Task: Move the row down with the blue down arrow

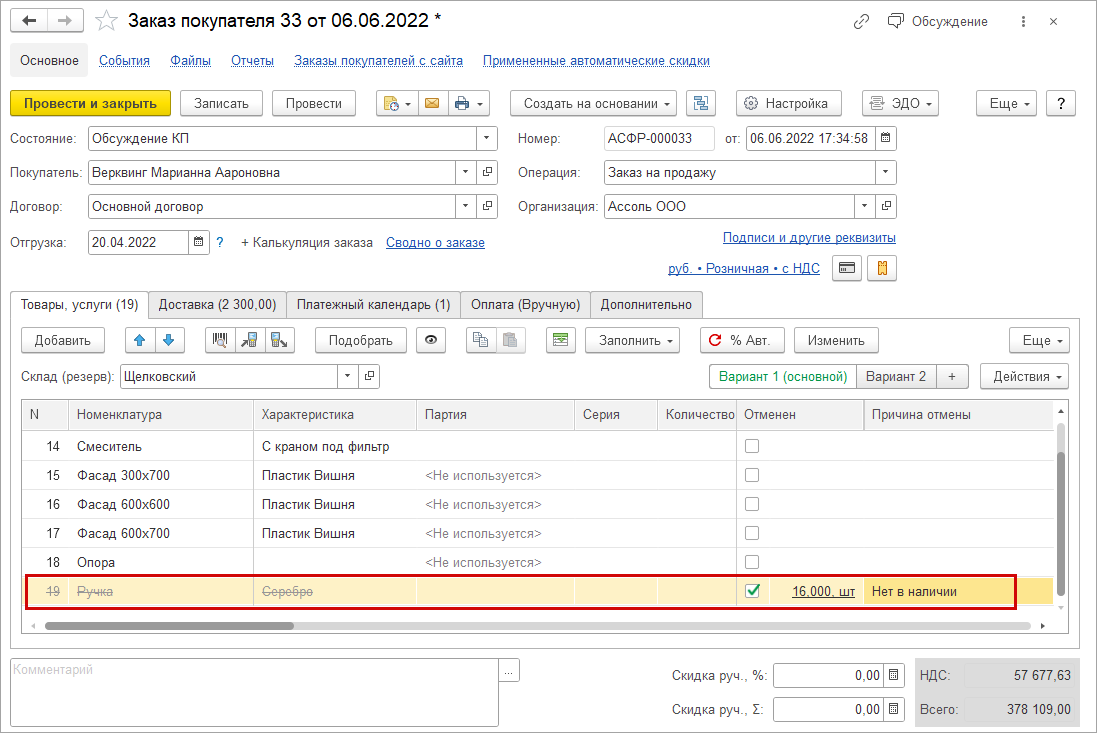Action: (x=169, y=340)
